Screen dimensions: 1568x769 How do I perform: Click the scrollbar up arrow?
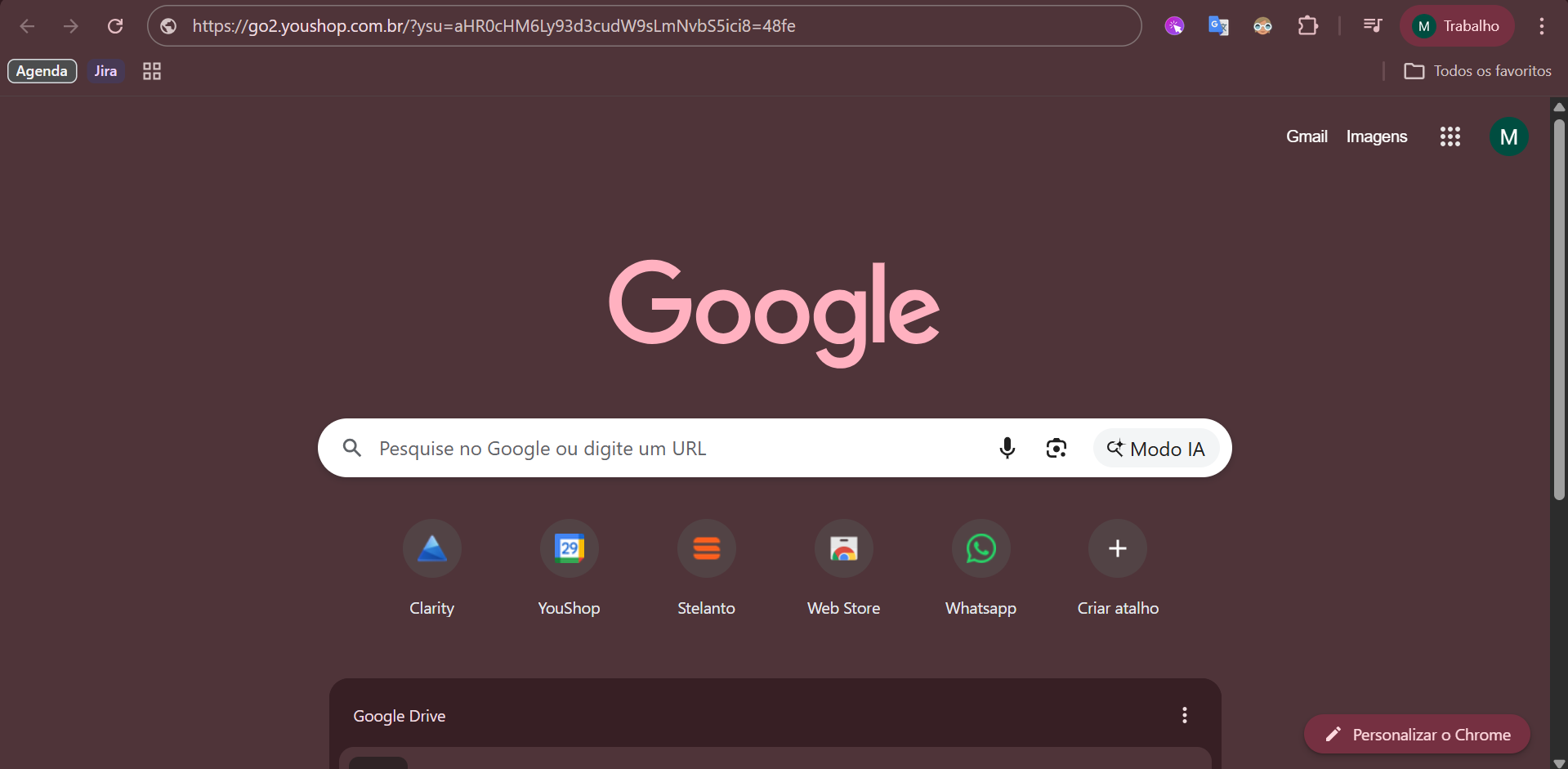tap(1559, 107)
